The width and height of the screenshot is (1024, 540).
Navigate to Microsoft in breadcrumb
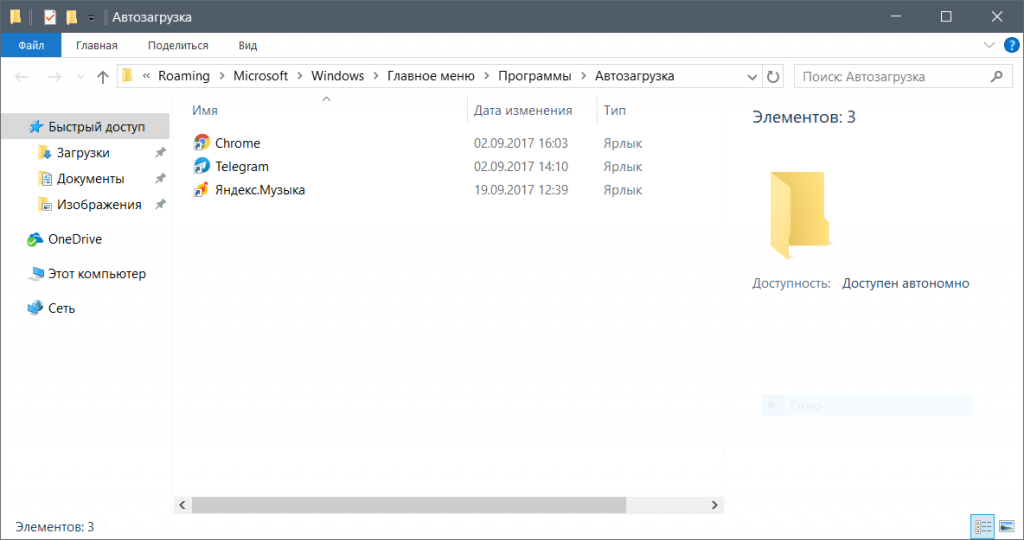coord(261,76)
